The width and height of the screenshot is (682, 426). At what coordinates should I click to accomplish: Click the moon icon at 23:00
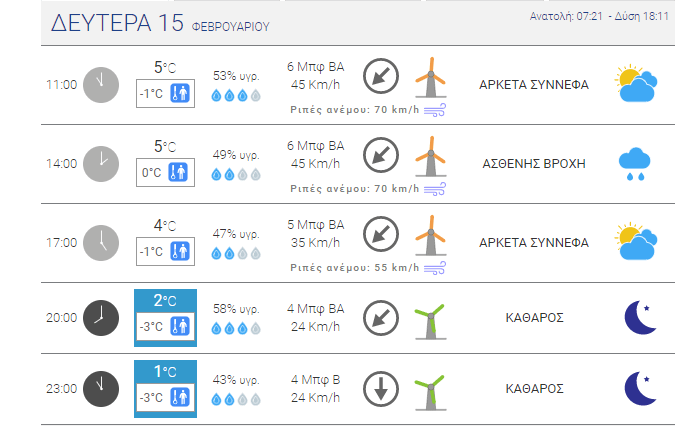[640, 388]
